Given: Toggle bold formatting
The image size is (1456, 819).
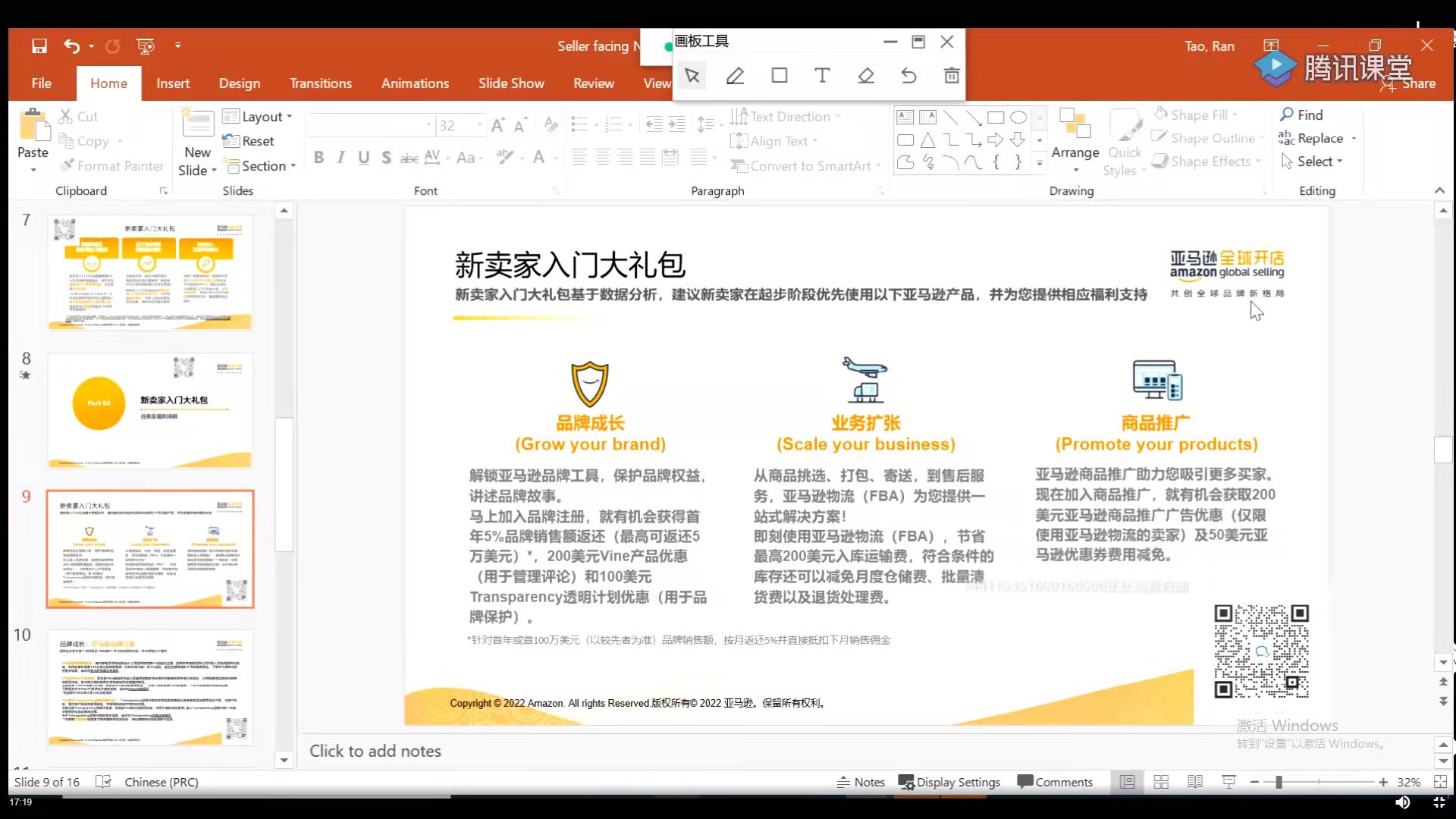Looking at the screenshot, I should [318, 158].
